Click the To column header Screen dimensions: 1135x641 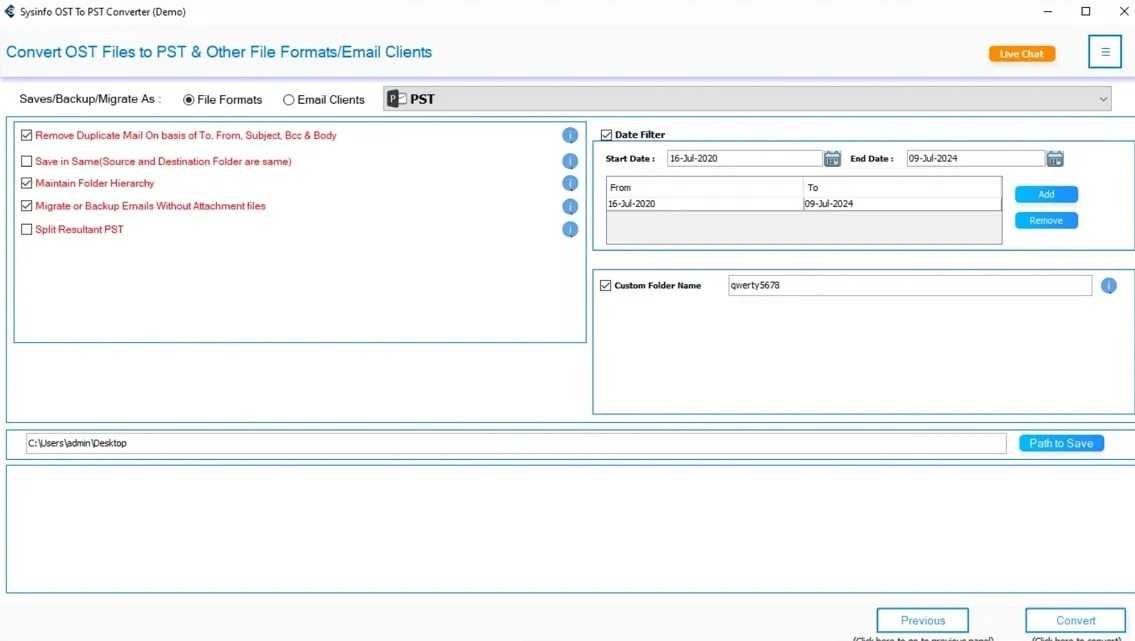tap(902, 187)
